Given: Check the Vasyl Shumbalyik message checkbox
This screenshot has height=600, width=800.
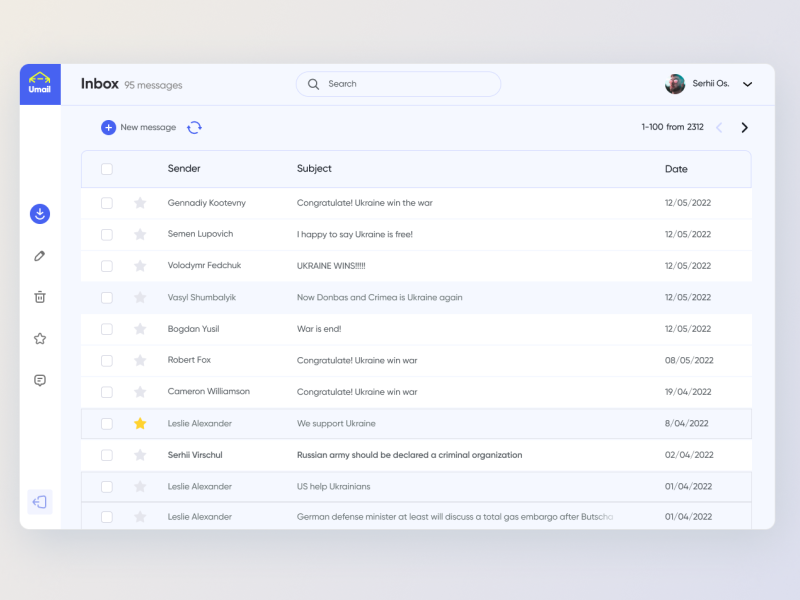Looking at the screenshot, I should coord(107,297).
